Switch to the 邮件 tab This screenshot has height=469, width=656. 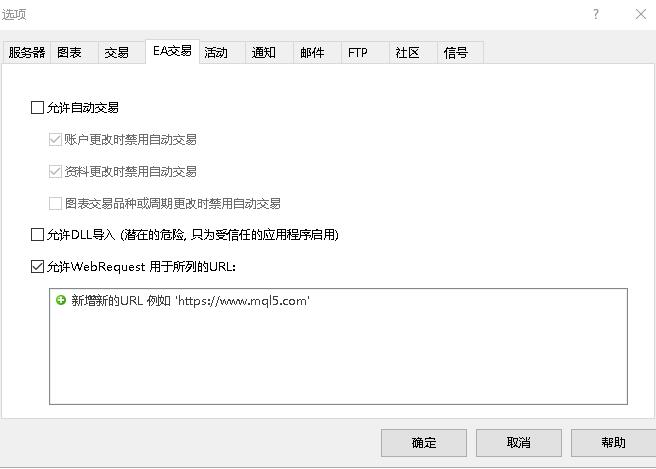318,53
